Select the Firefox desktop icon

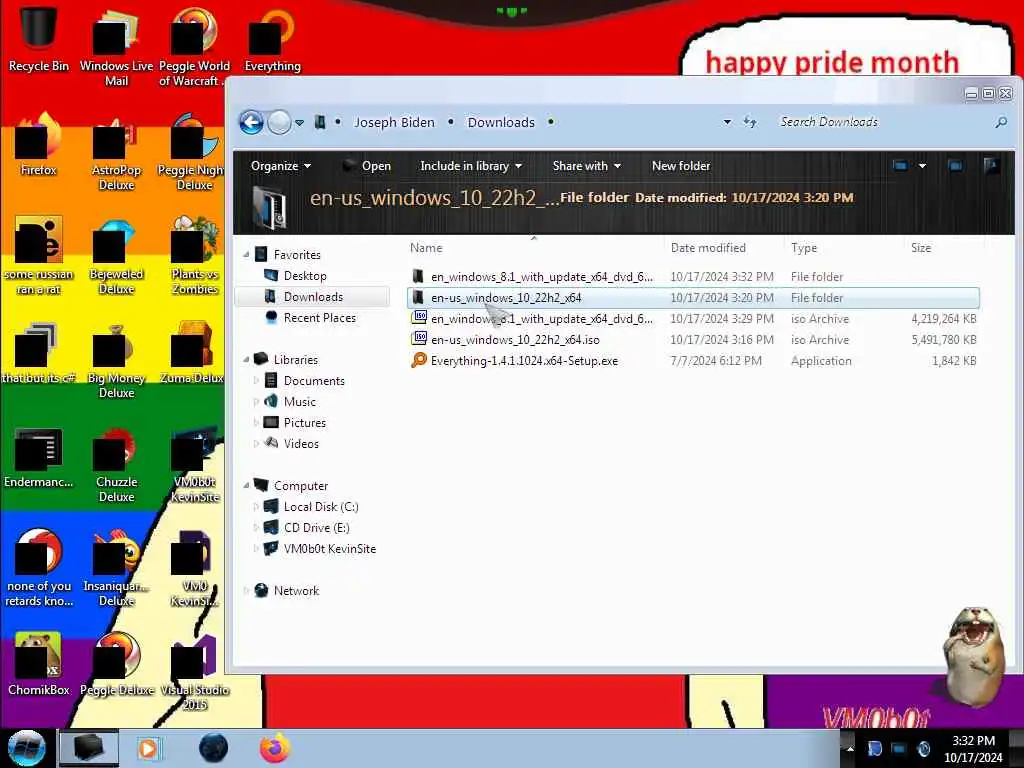click(x=38, y=144)
